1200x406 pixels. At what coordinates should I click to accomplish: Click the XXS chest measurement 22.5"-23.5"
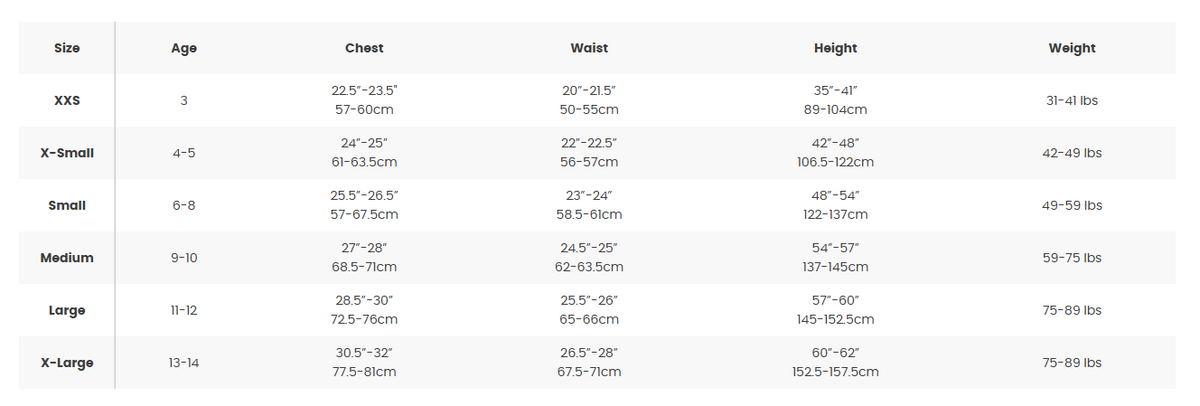tap(364, 90)
